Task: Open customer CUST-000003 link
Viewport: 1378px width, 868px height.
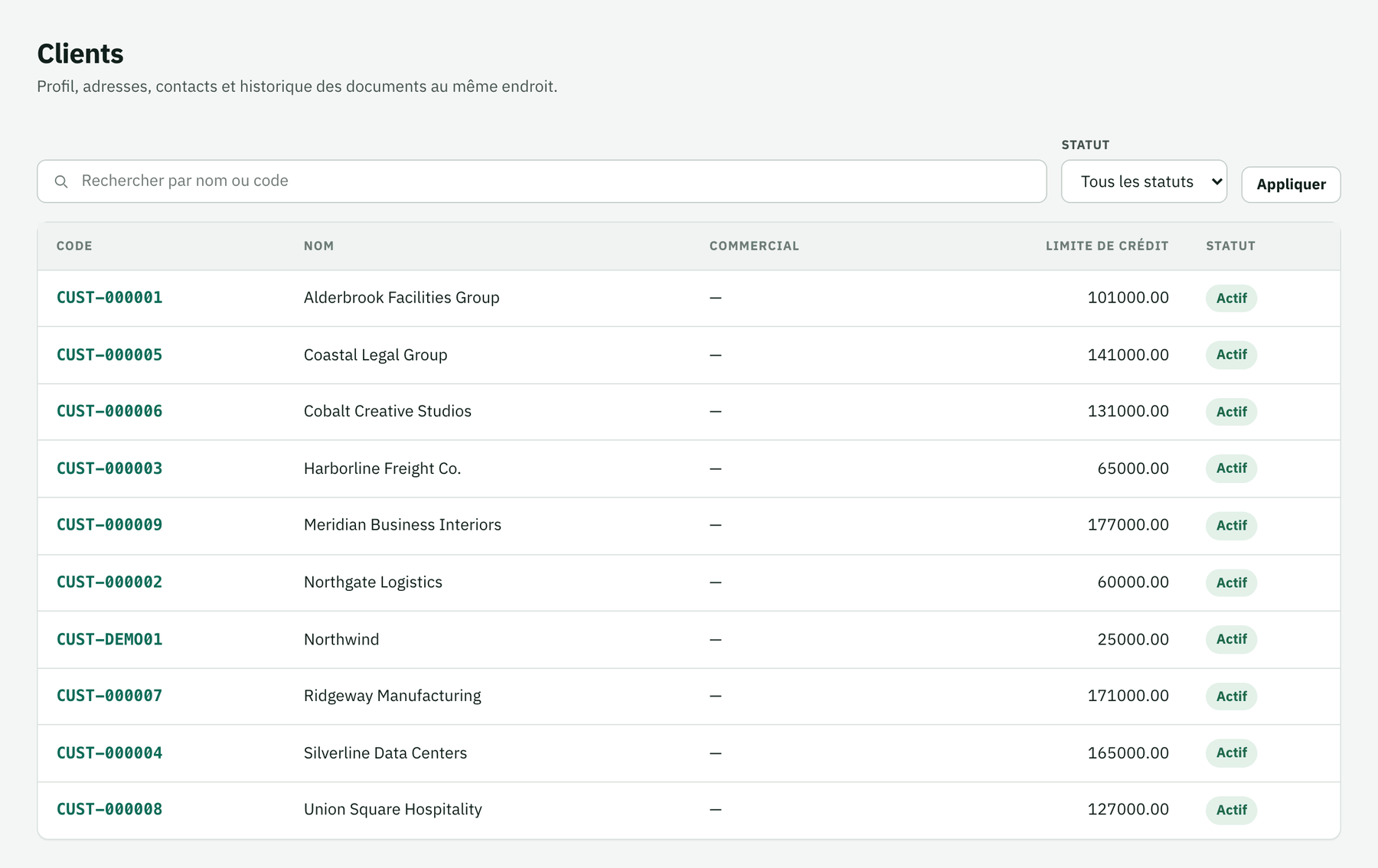Action: click(109, 468)
